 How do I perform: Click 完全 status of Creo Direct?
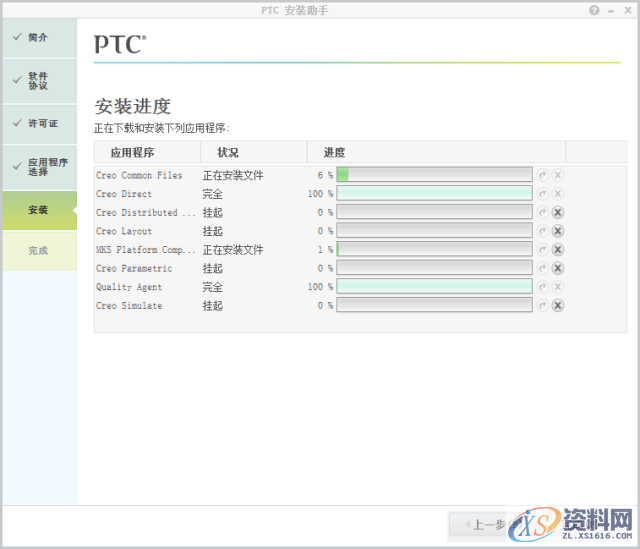tap(213, 194)
